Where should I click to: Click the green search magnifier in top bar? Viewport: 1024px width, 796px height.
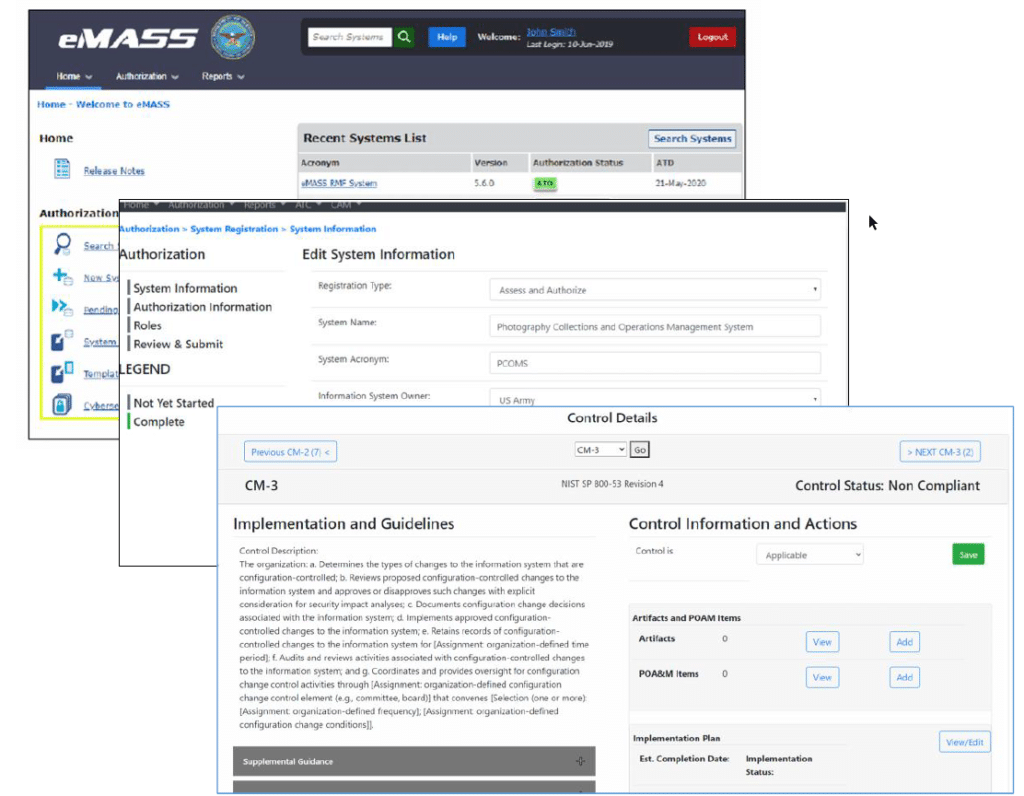click(404, 36)
